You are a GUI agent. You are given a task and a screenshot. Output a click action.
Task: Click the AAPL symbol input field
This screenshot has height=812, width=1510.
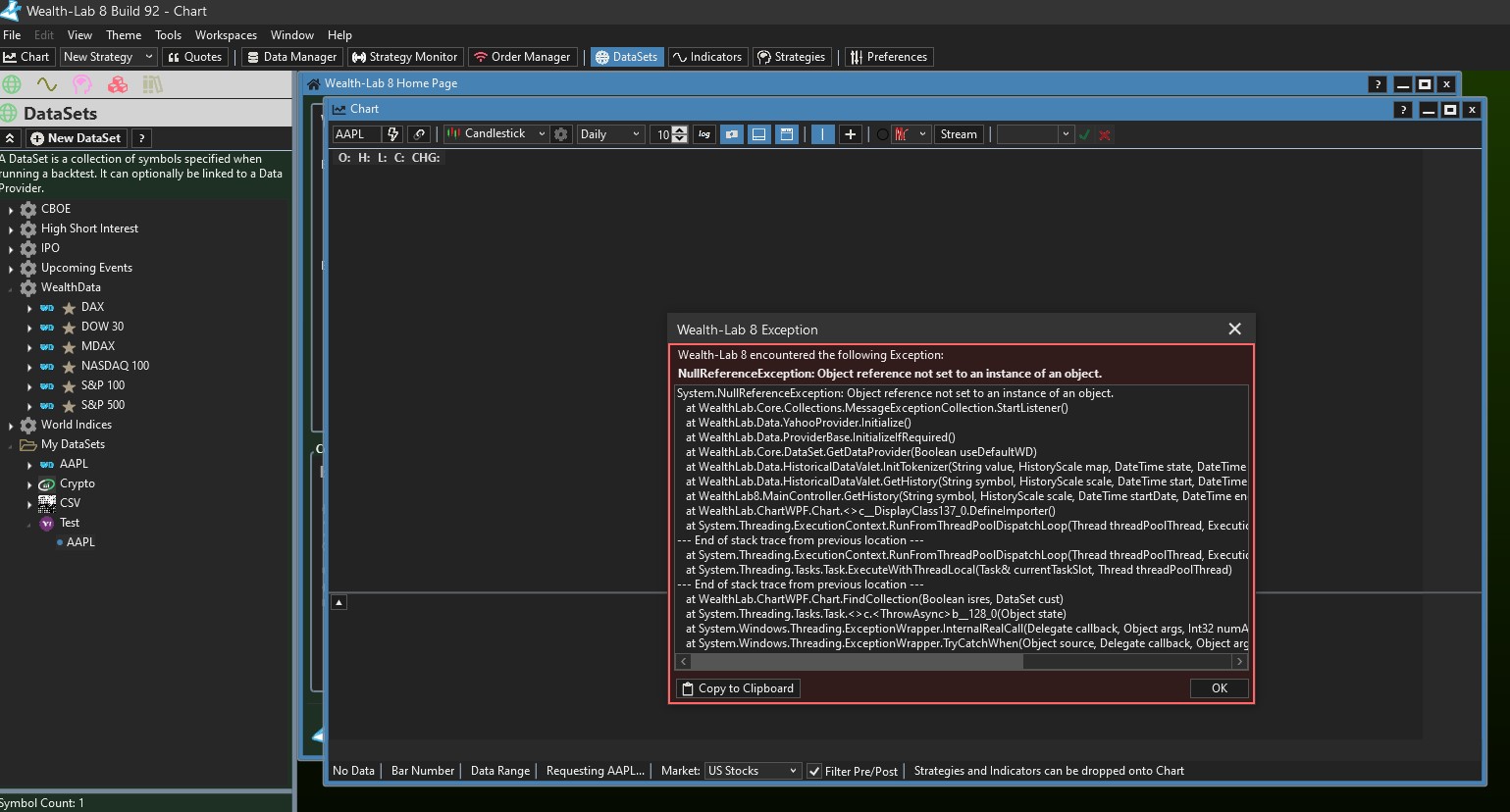click(x=355, y=134)
